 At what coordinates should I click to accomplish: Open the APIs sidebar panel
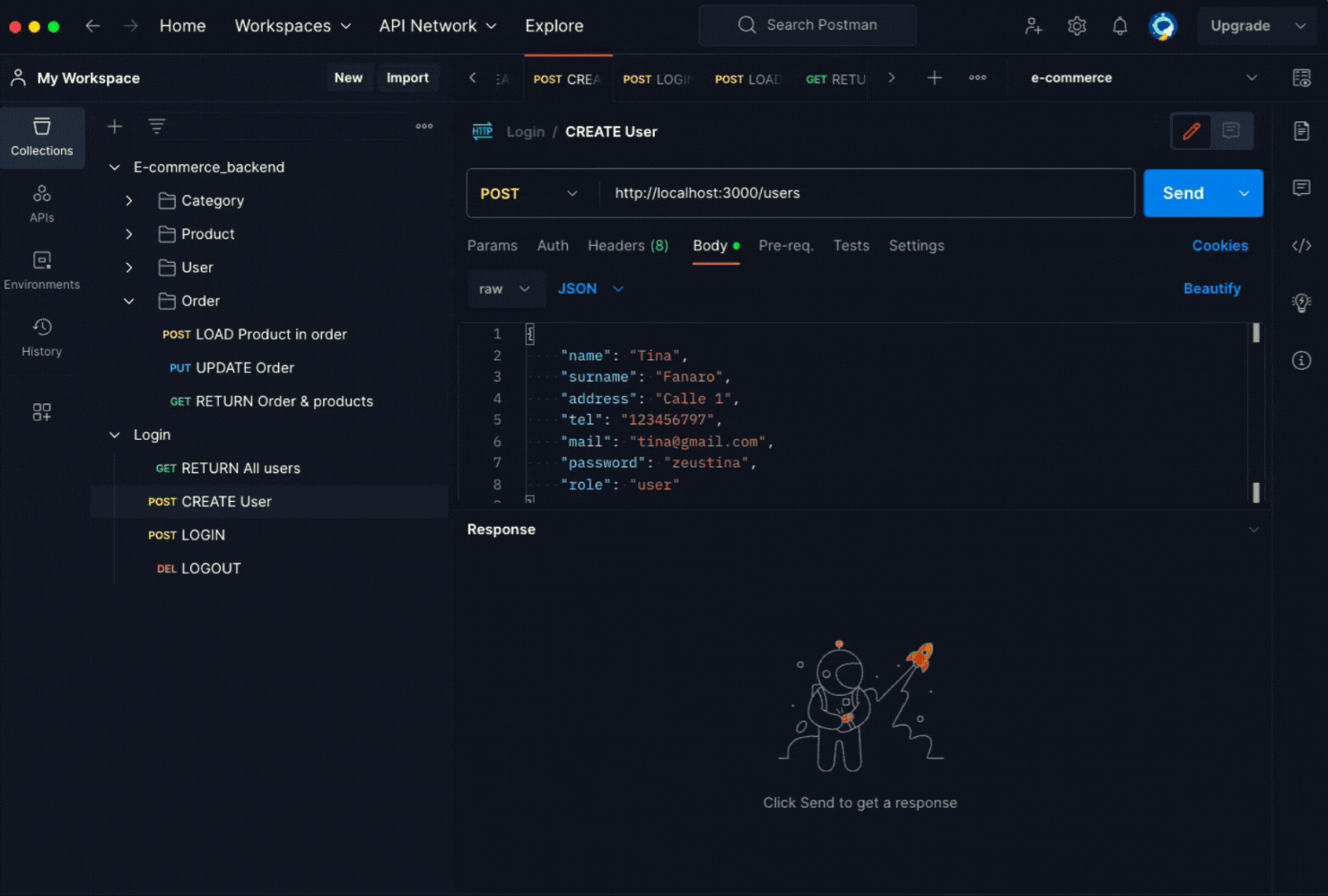tap(41, 204)
